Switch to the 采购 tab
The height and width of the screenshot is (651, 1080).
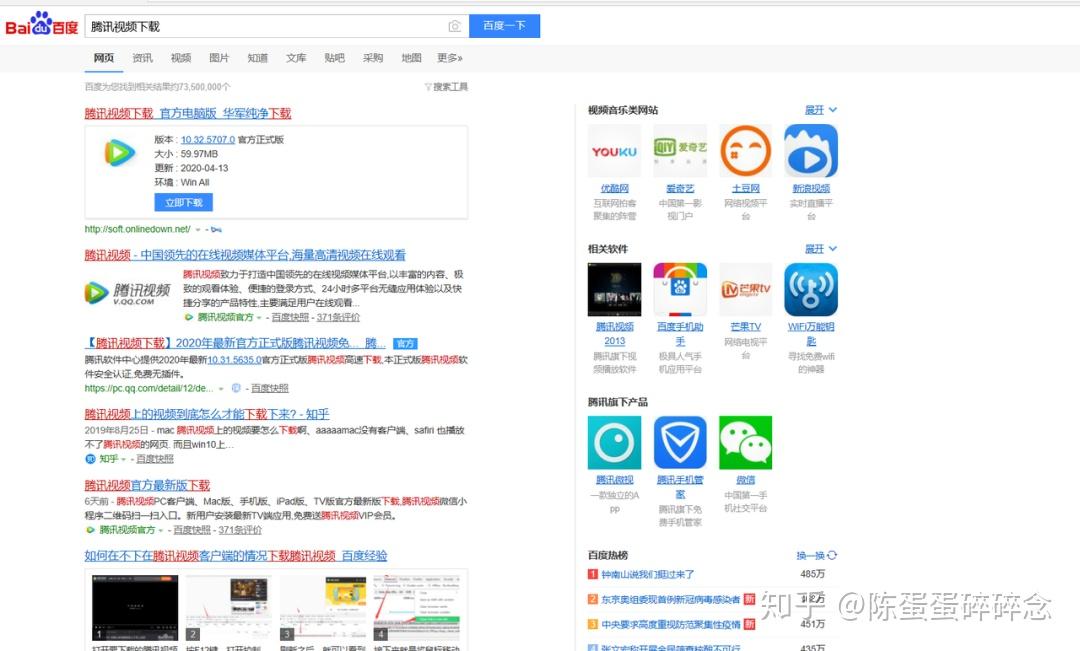[373, 58]
